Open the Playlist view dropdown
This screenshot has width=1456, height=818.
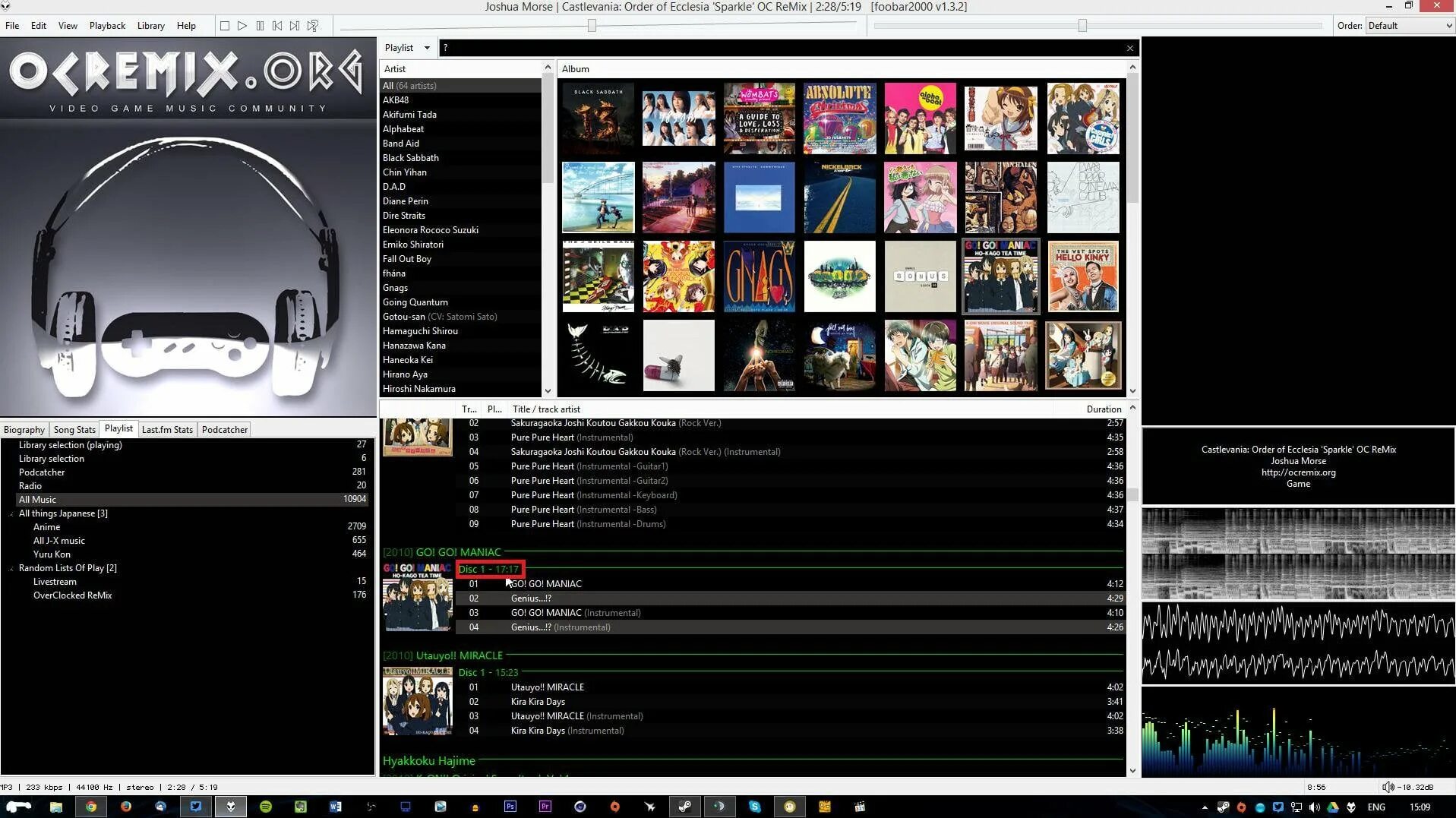point(408,48)
